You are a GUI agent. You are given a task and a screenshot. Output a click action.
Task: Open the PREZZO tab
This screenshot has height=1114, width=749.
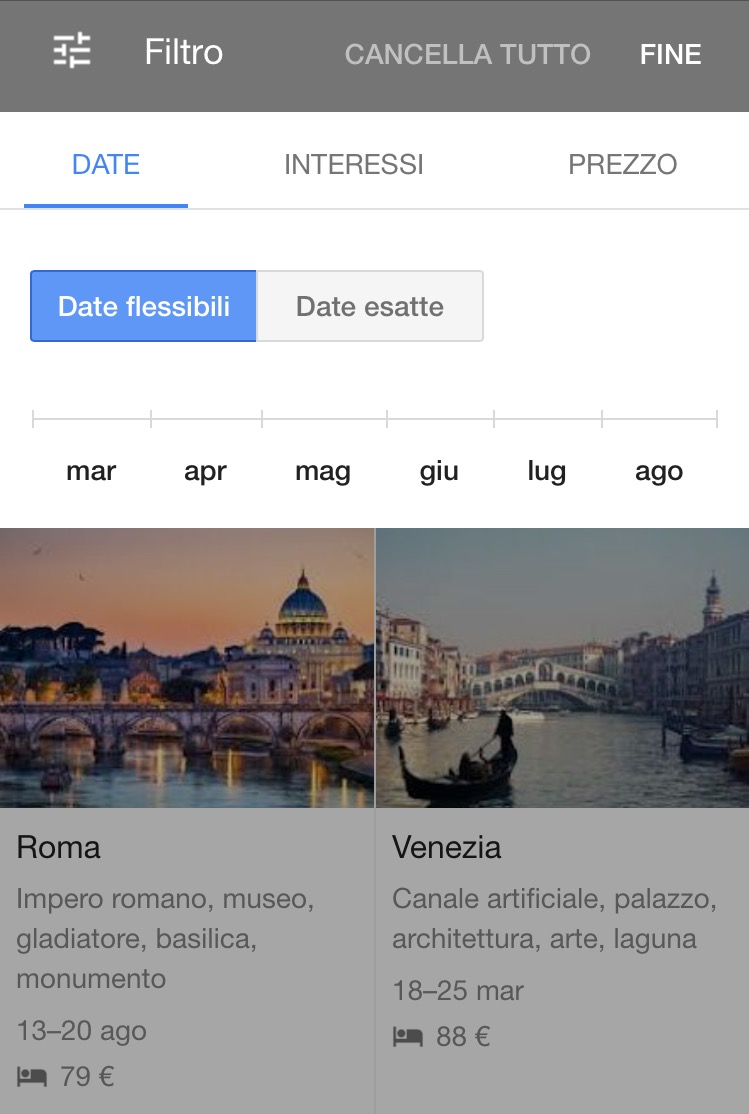click(623, 165)
